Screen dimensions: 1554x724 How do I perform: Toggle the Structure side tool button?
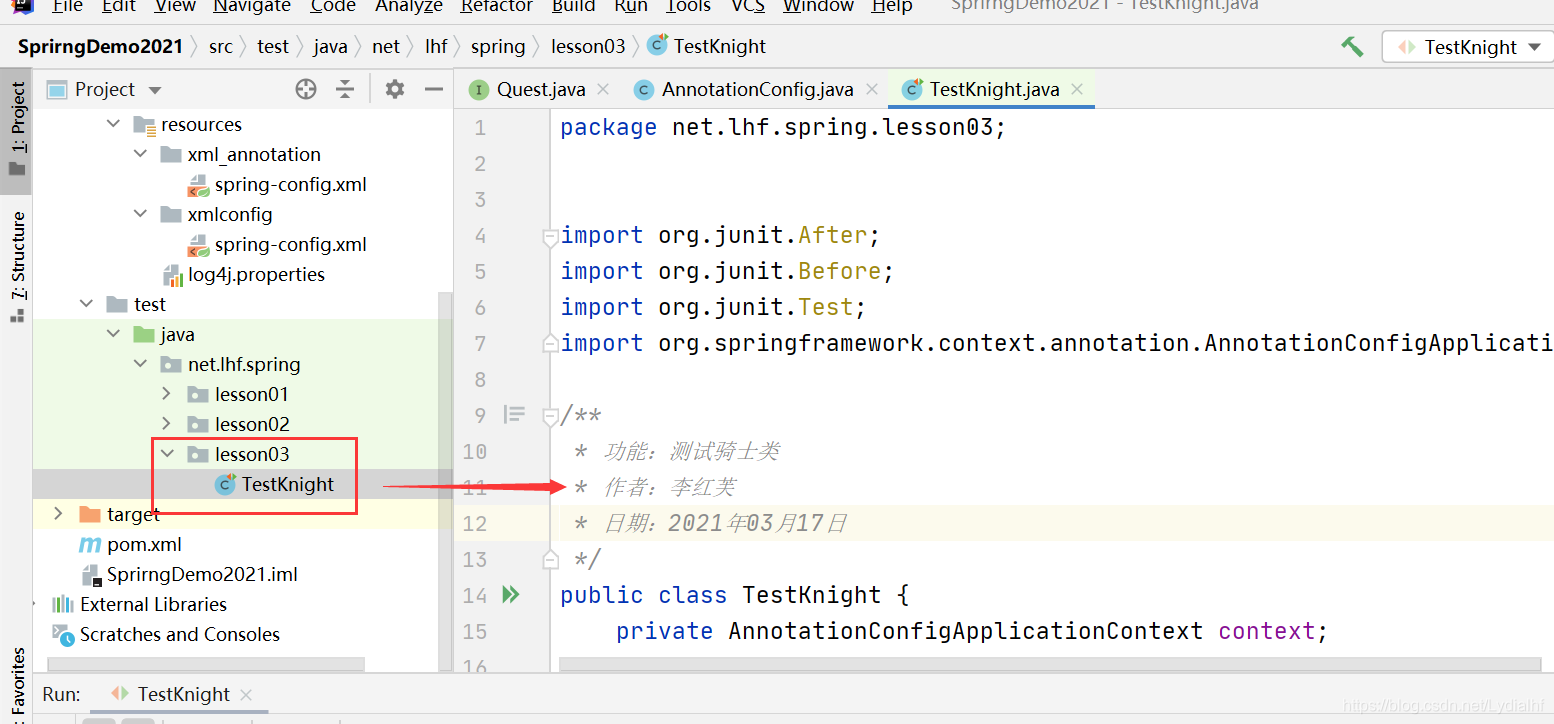point(17,266)
